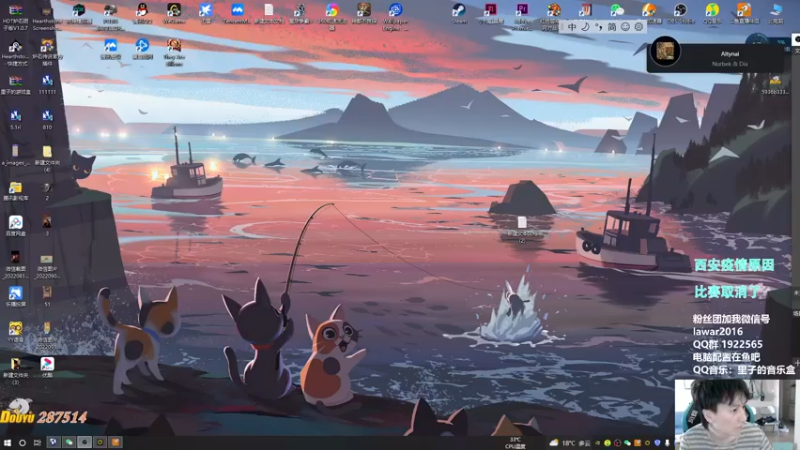Open the Steam desktop shortcut

click(x=459, y=10)
